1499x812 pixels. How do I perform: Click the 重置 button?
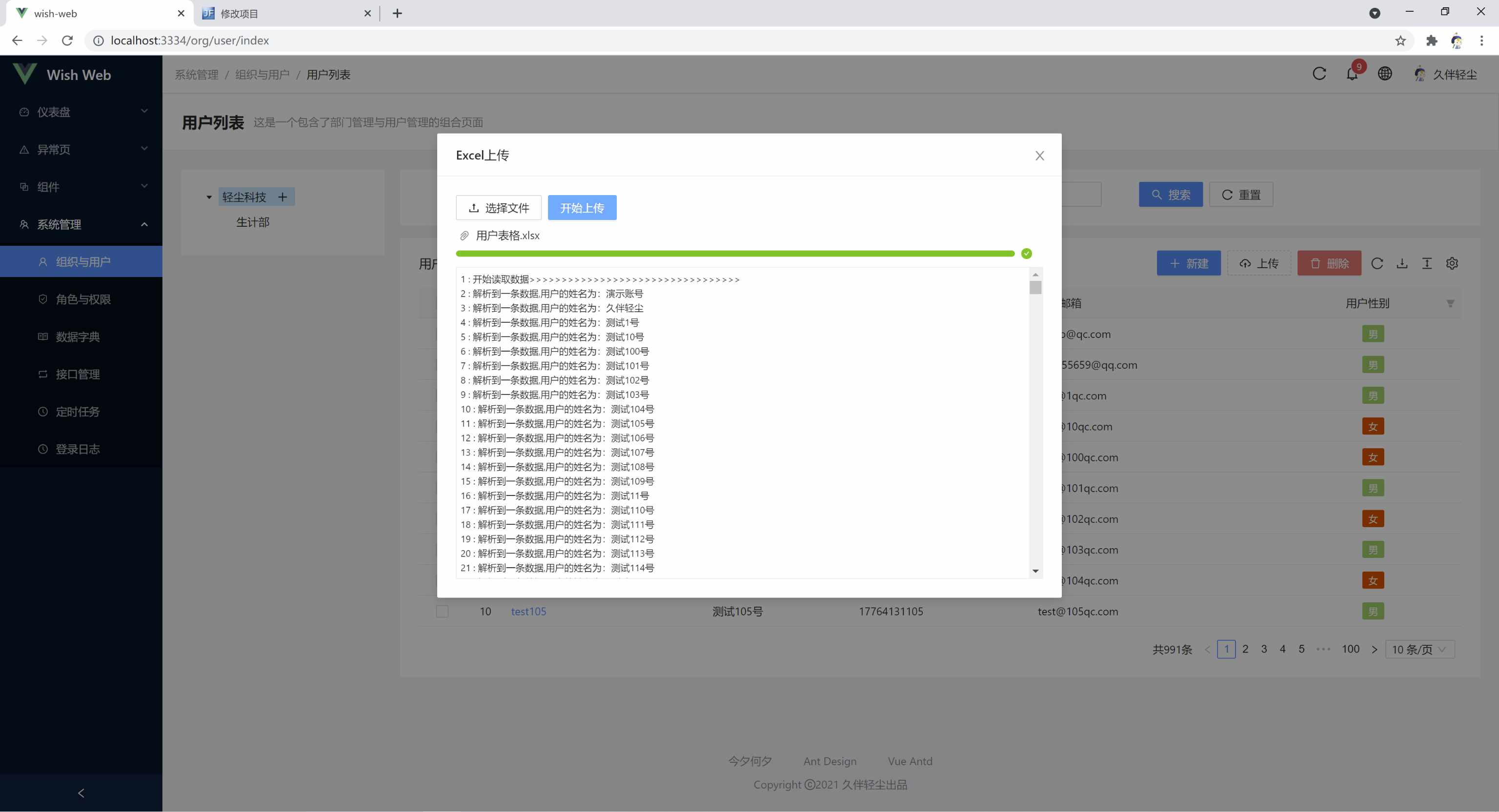(1241, 195)
